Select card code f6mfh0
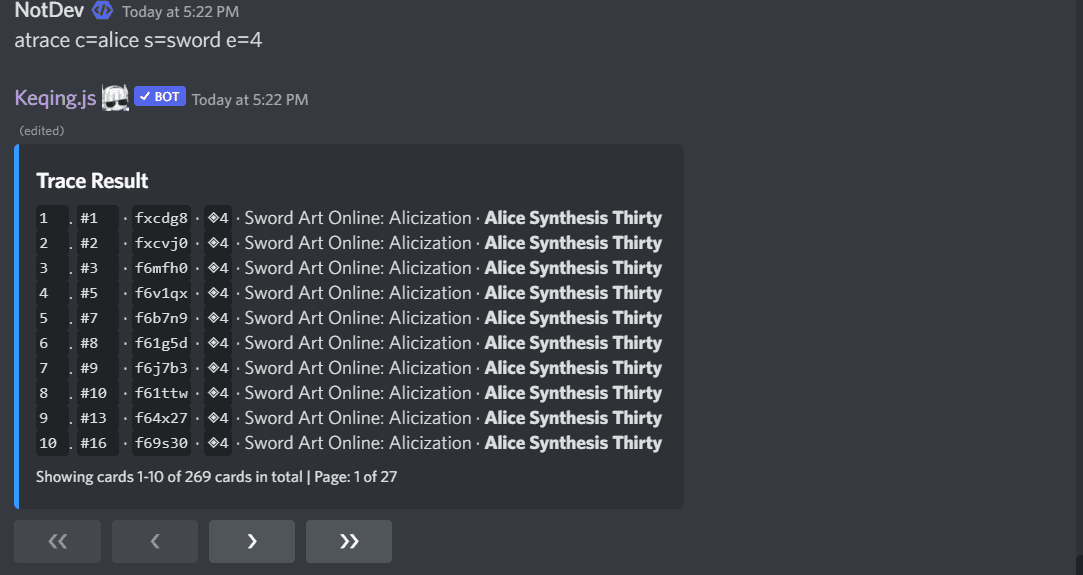 coord(161,268)
